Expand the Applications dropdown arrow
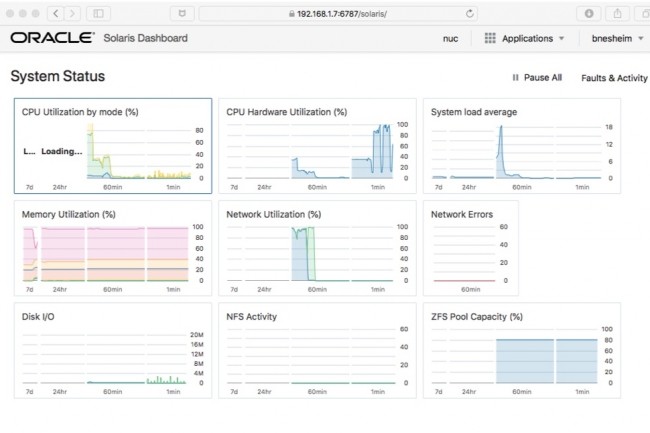The image size is (650, 433). (x=561, y=38)
